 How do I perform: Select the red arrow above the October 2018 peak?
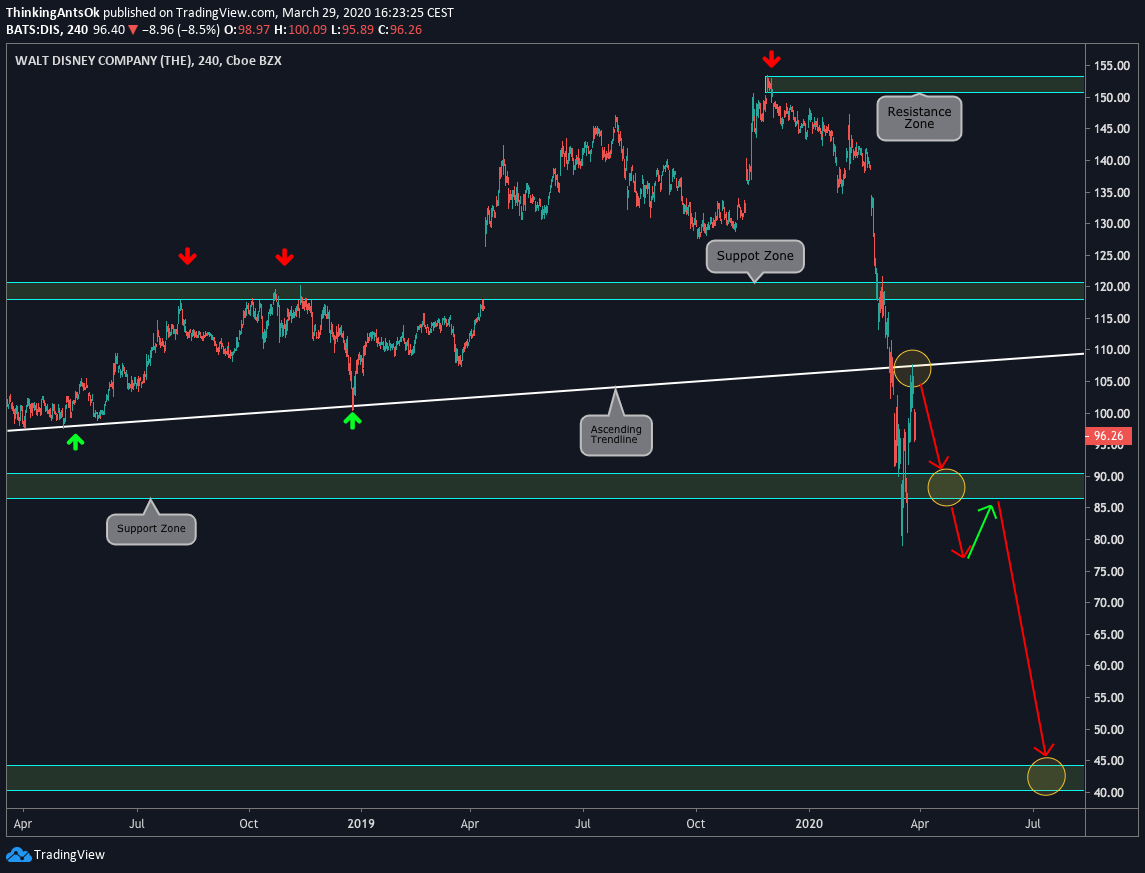284,257
